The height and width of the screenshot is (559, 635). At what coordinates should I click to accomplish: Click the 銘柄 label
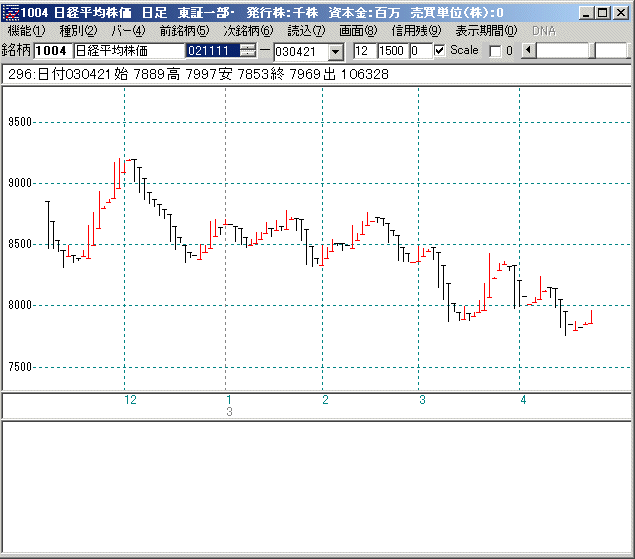coord(16,50)
